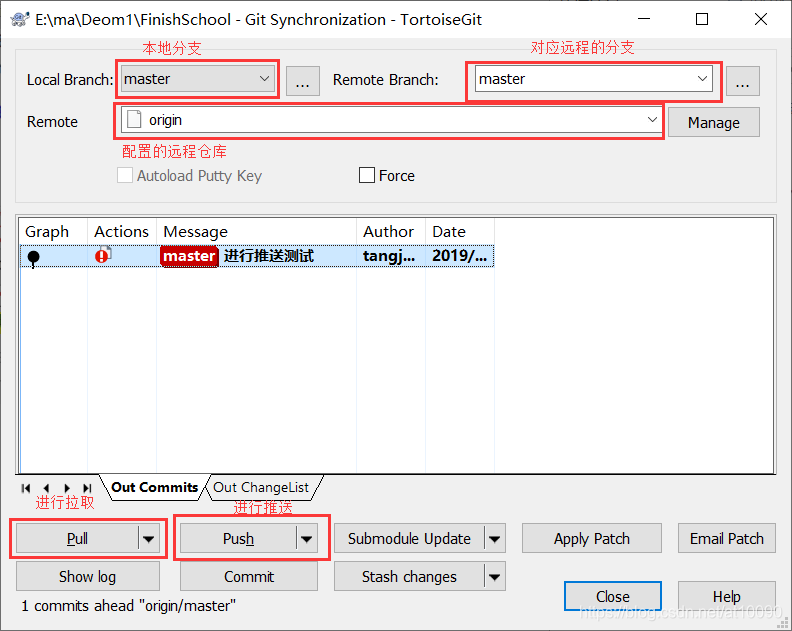The width and height of the screenshot is (792, 631).
Task: Click the Submodule Update button
Action: click(x=409, y=539)
